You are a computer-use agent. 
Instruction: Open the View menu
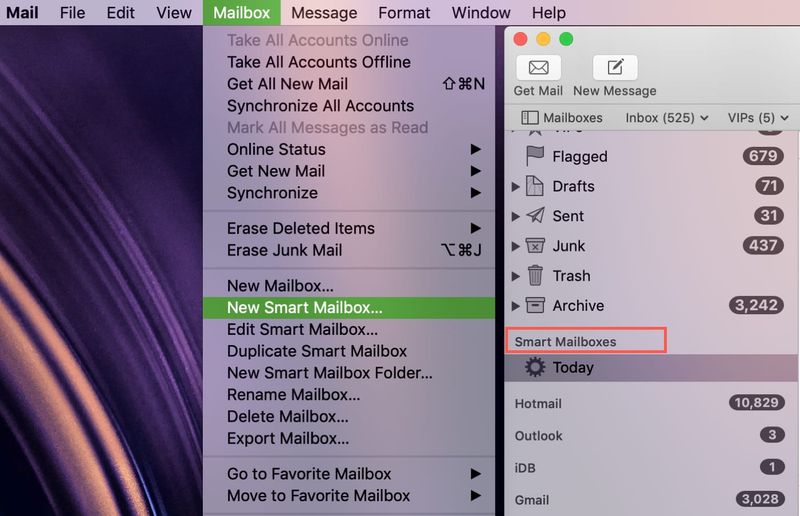click(173, 12)
